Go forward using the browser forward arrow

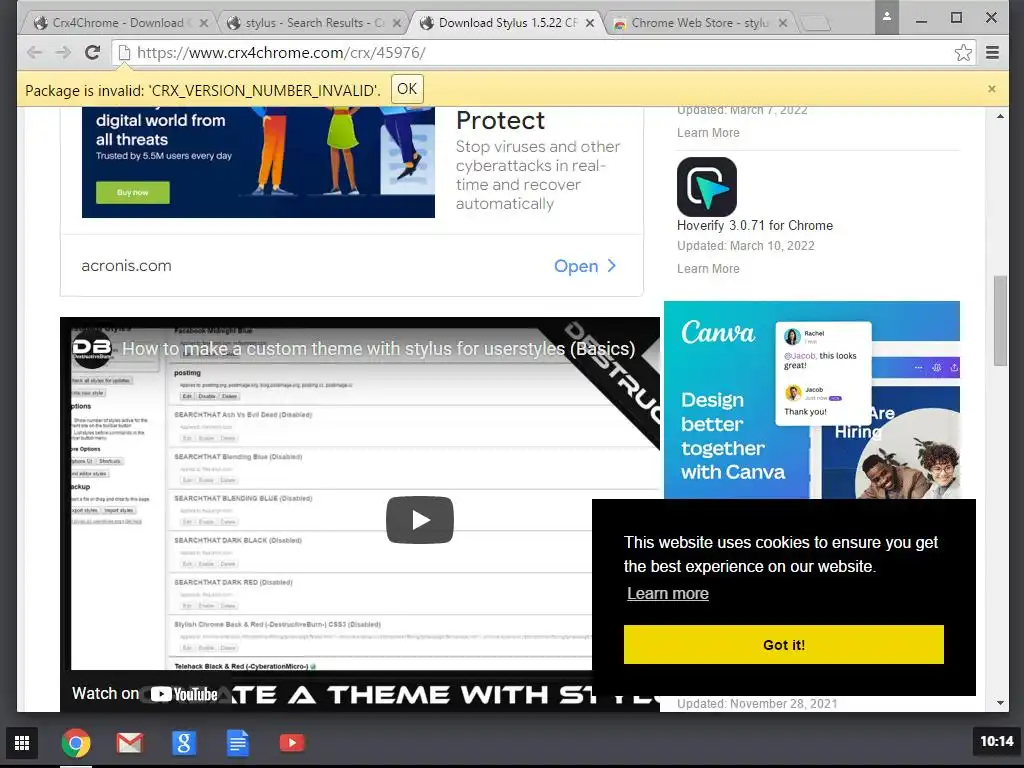click(x=63, y=53)
